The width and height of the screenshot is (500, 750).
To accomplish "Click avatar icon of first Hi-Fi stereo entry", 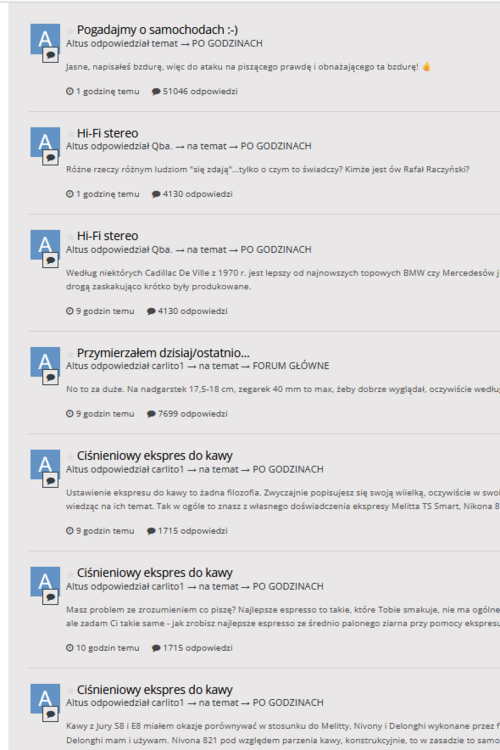I will tap(45, 142).
